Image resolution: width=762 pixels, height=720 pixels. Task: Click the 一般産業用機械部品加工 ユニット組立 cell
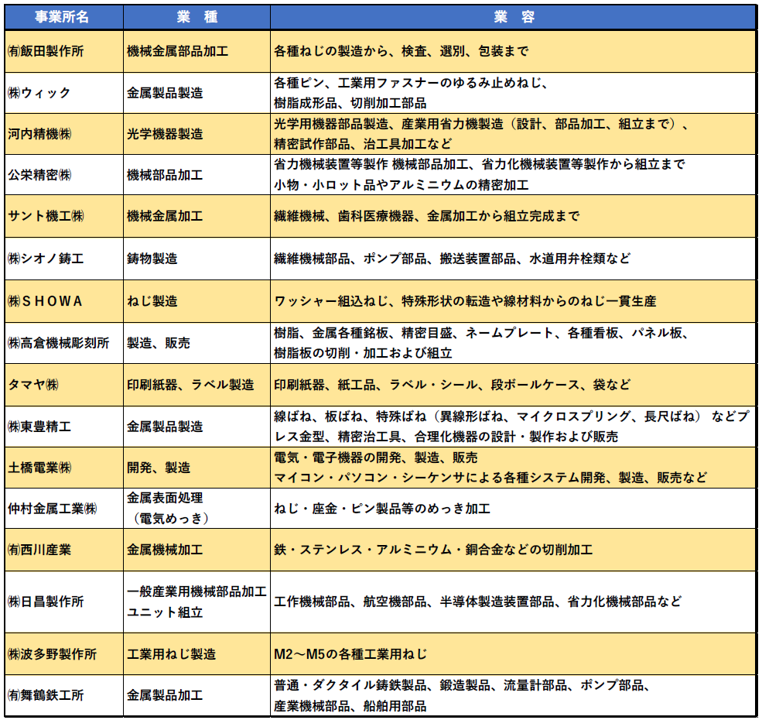tap(197, 602)
